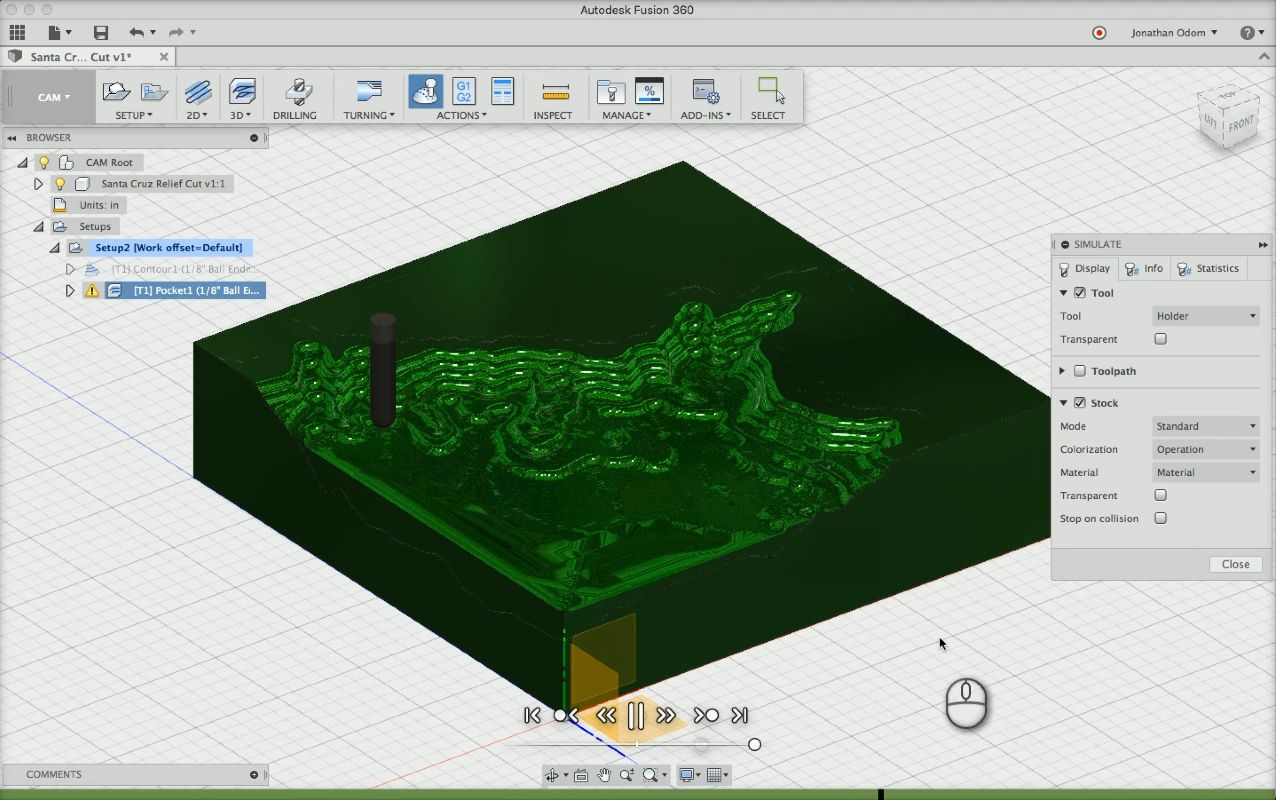Open the data panel grid icon
The width and height of the screenshot is (1276, 800).
17,33
